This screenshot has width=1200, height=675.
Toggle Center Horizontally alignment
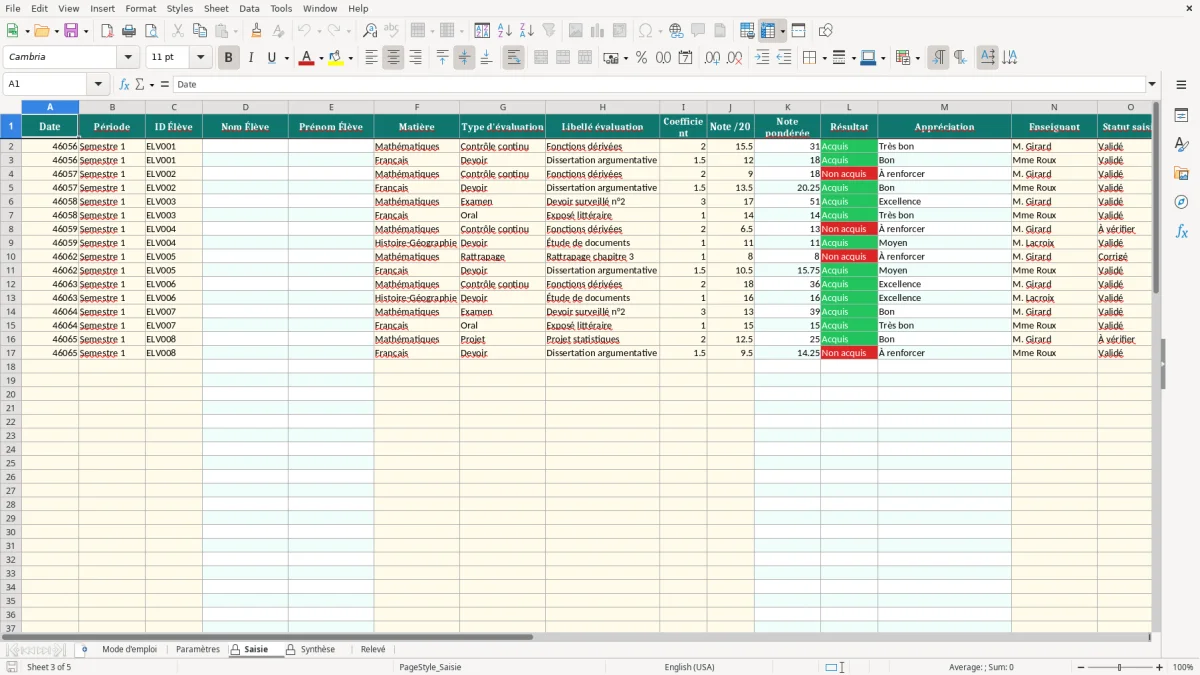coord(393,58)
